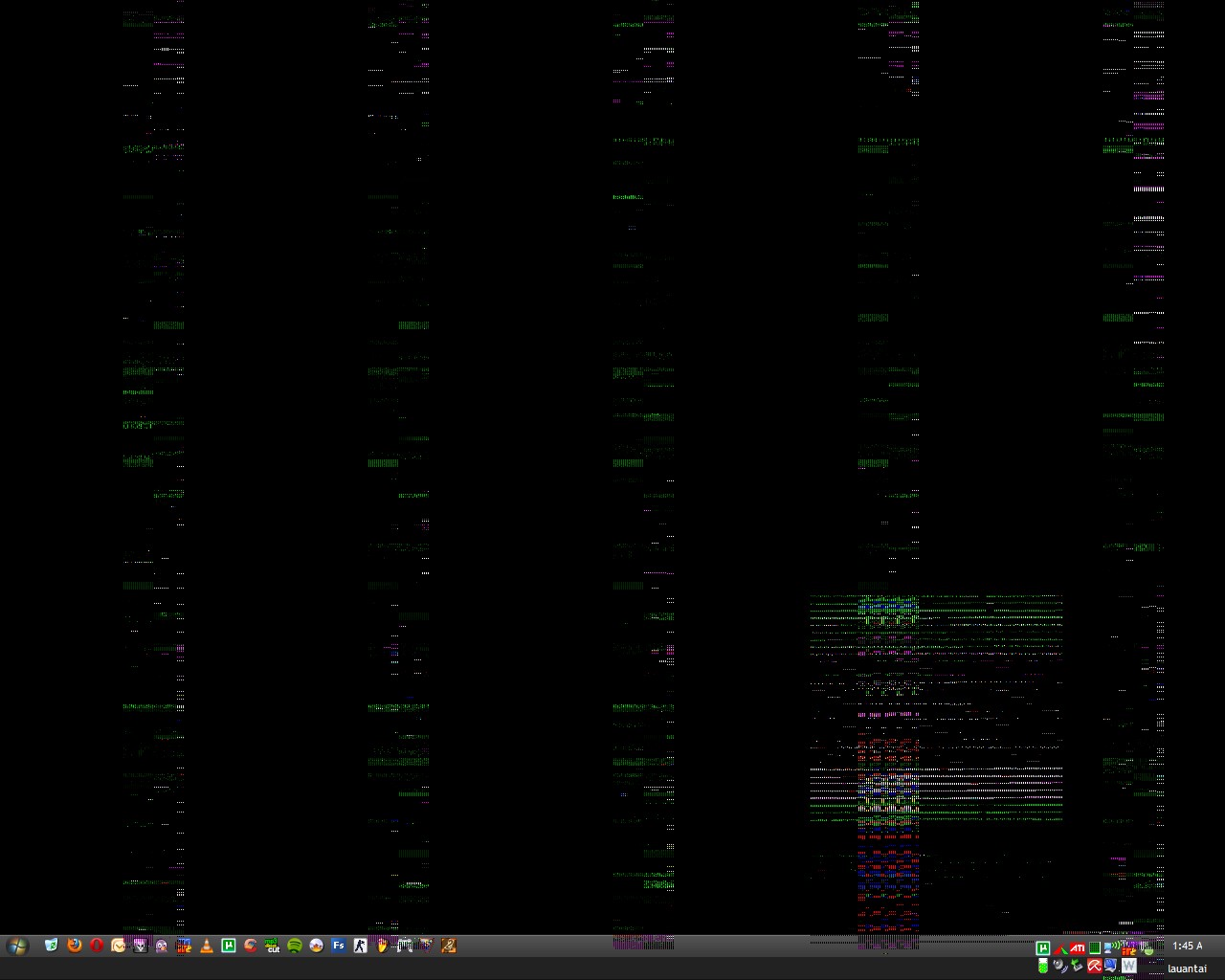Image resolution: width=1225 pixels, height=980 pixels.
Task: Launch Spotify from quick launch
Action: [295, 946]
